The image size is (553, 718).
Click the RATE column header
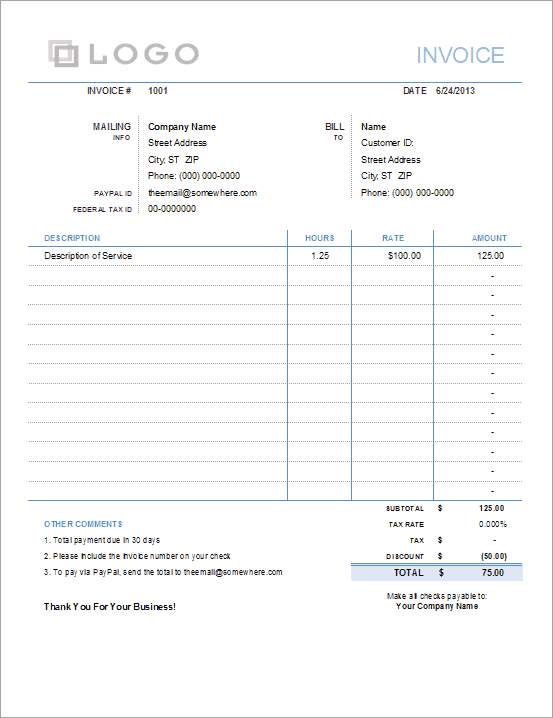pyautogui.click(x=393, y=238)
